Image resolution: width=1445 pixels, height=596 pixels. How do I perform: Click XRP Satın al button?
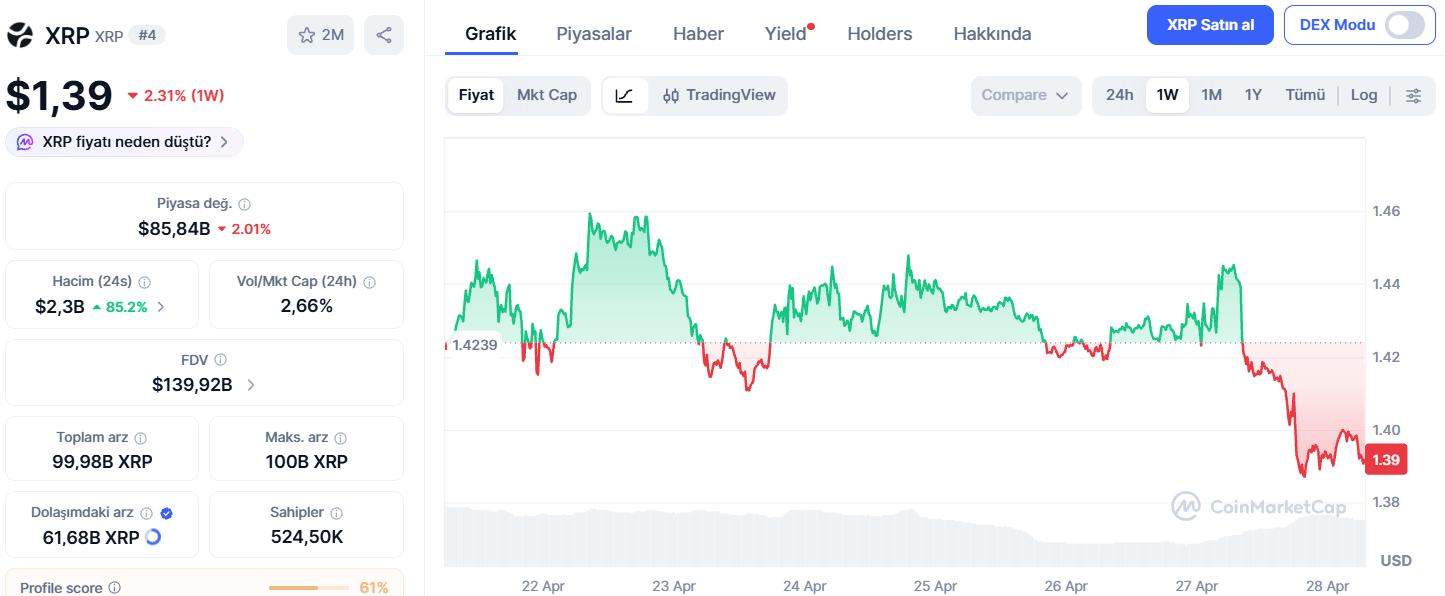point(1210,25)
